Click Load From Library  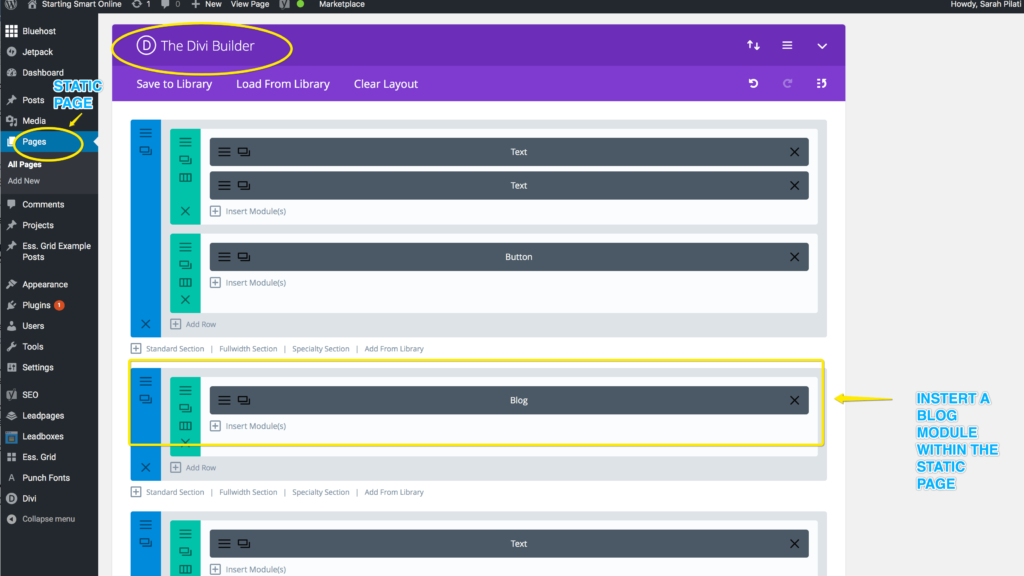pos(283,84)
